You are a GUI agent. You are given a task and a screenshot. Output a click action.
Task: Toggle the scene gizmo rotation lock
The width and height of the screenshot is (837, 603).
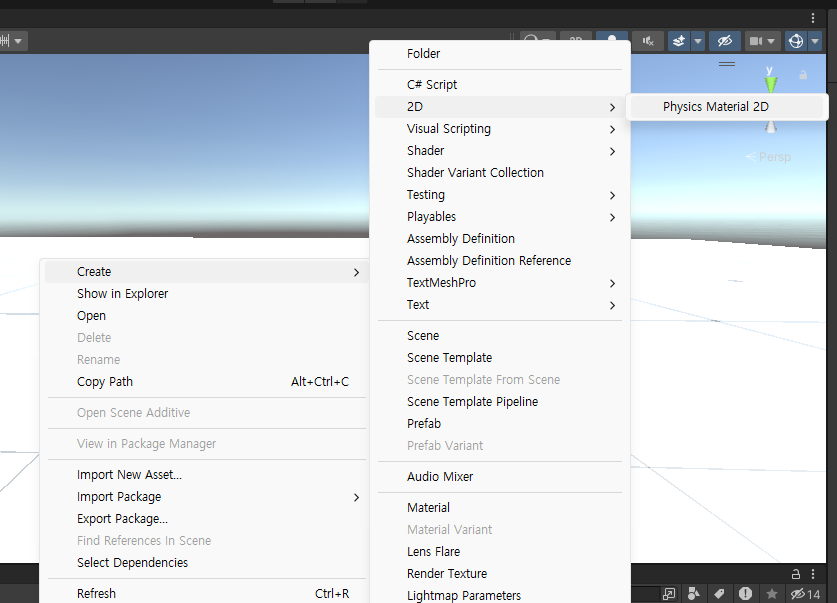[x=803, y=75]
